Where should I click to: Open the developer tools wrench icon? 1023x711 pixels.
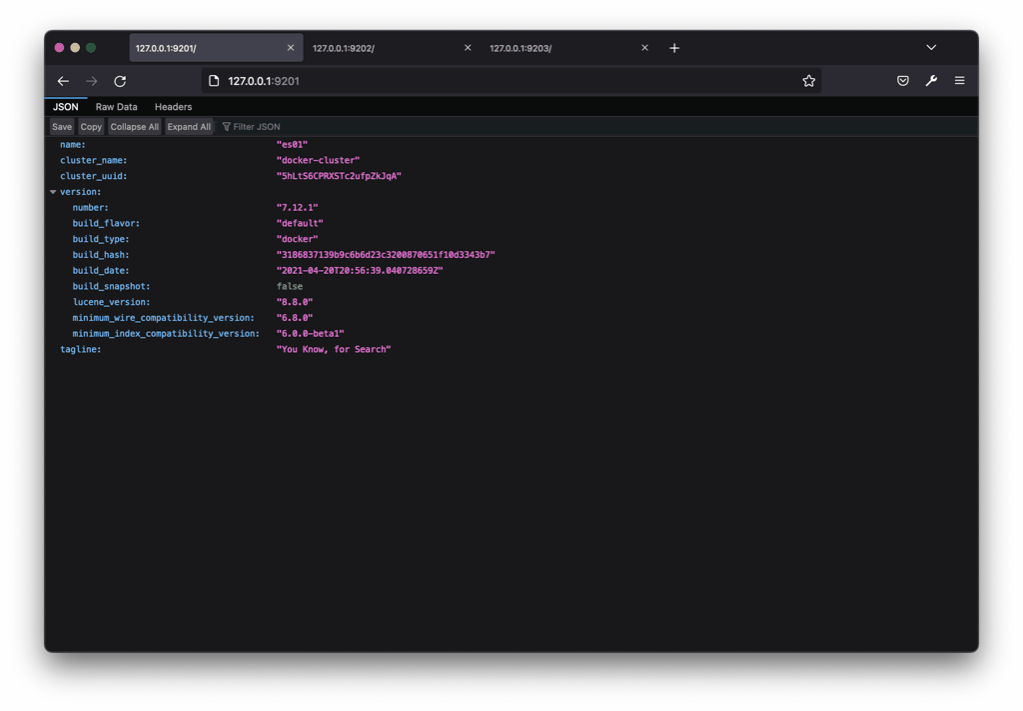click(x=931, y=81)
